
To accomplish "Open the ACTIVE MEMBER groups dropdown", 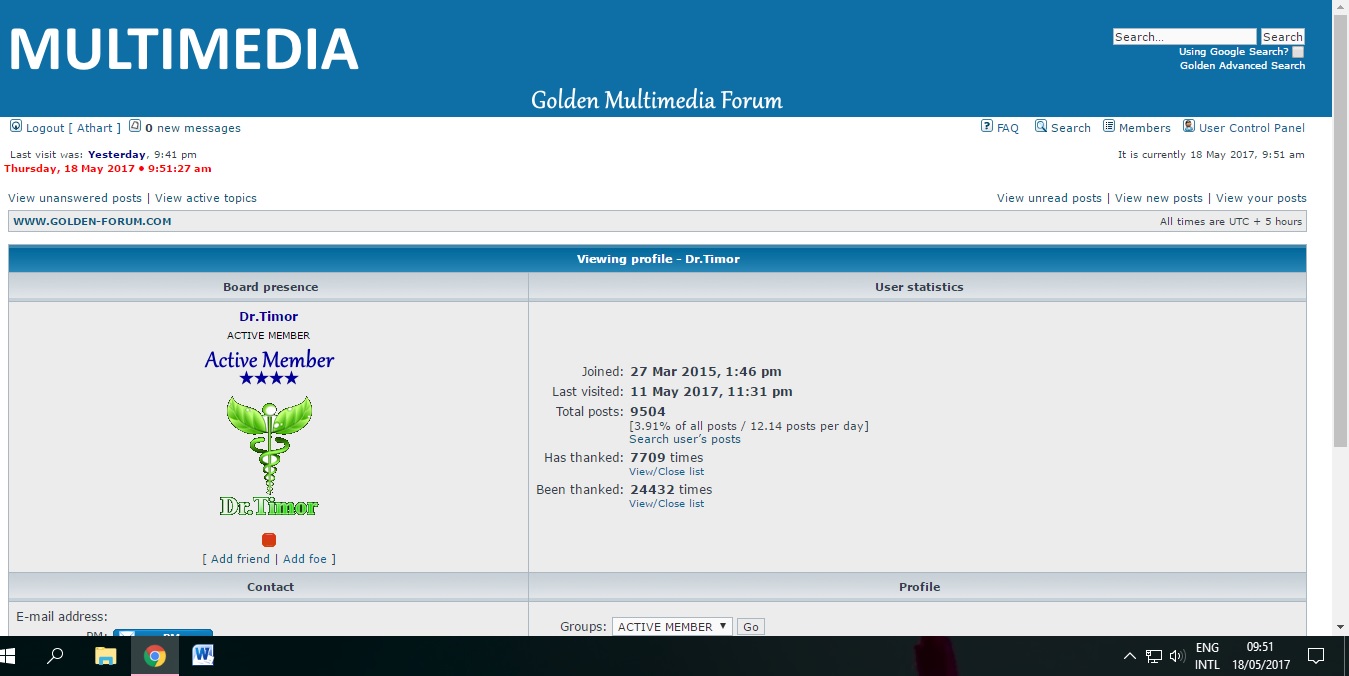I will [672, 627].
